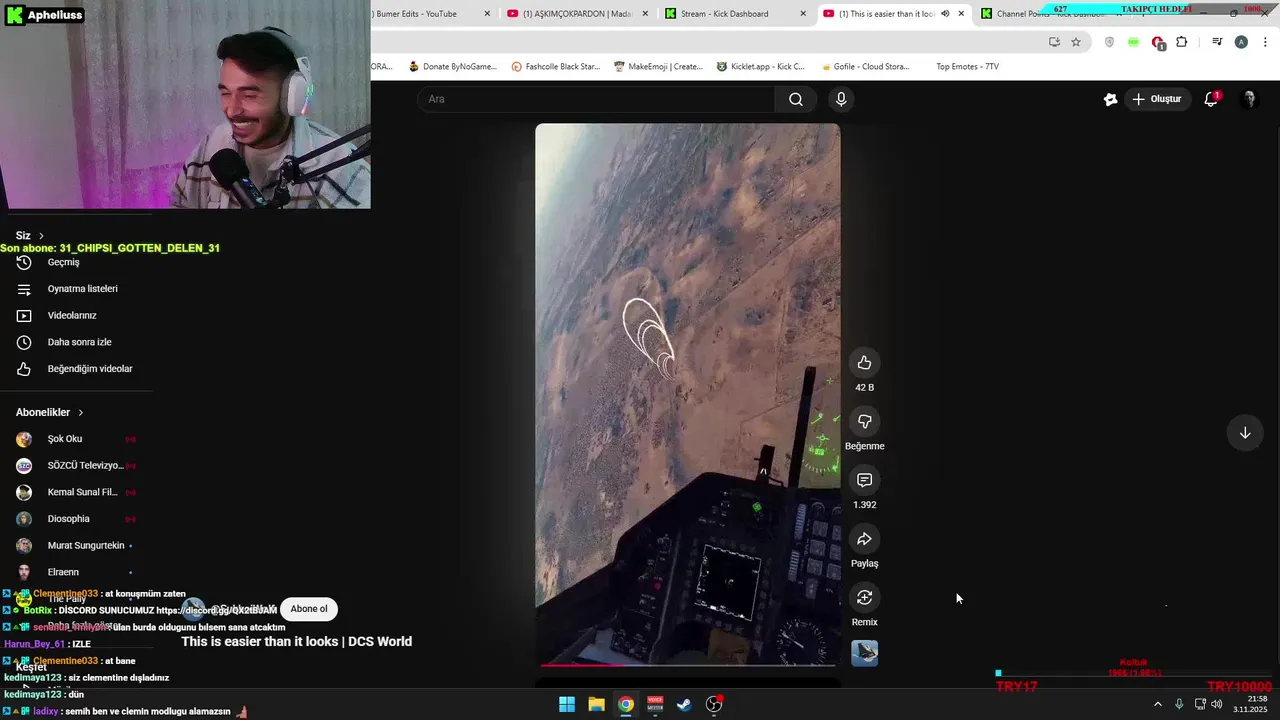Close the Bumer Edits tab

[487, 14]
